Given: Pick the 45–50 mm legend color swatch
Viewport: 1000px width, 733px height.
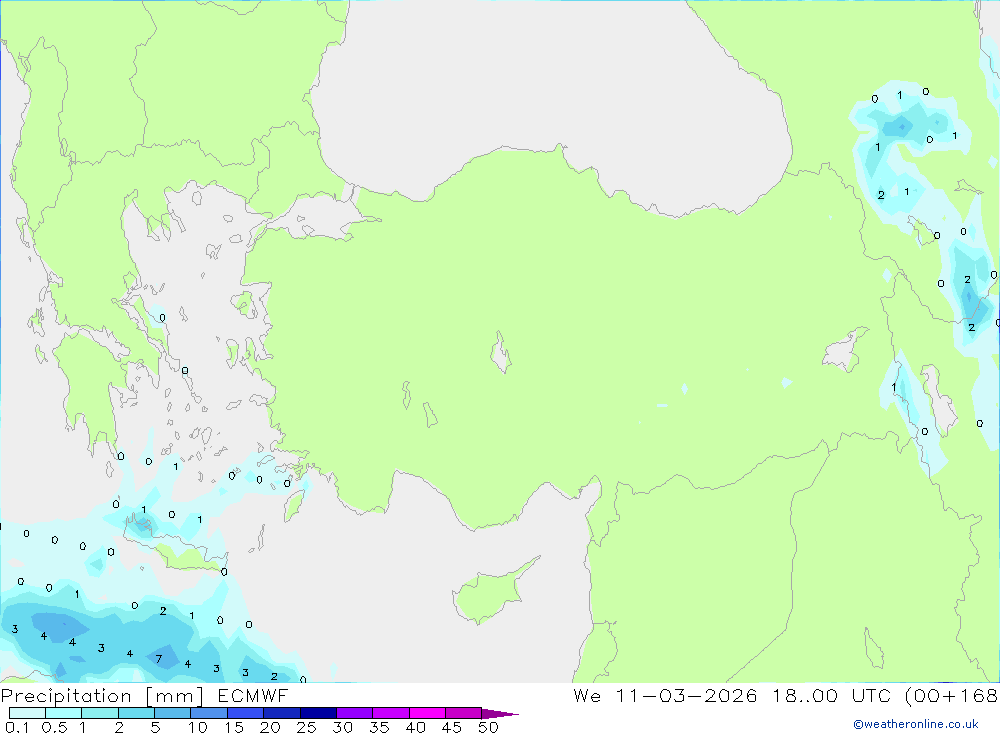Looking at the screenshot, I should [x=463, y=713].
